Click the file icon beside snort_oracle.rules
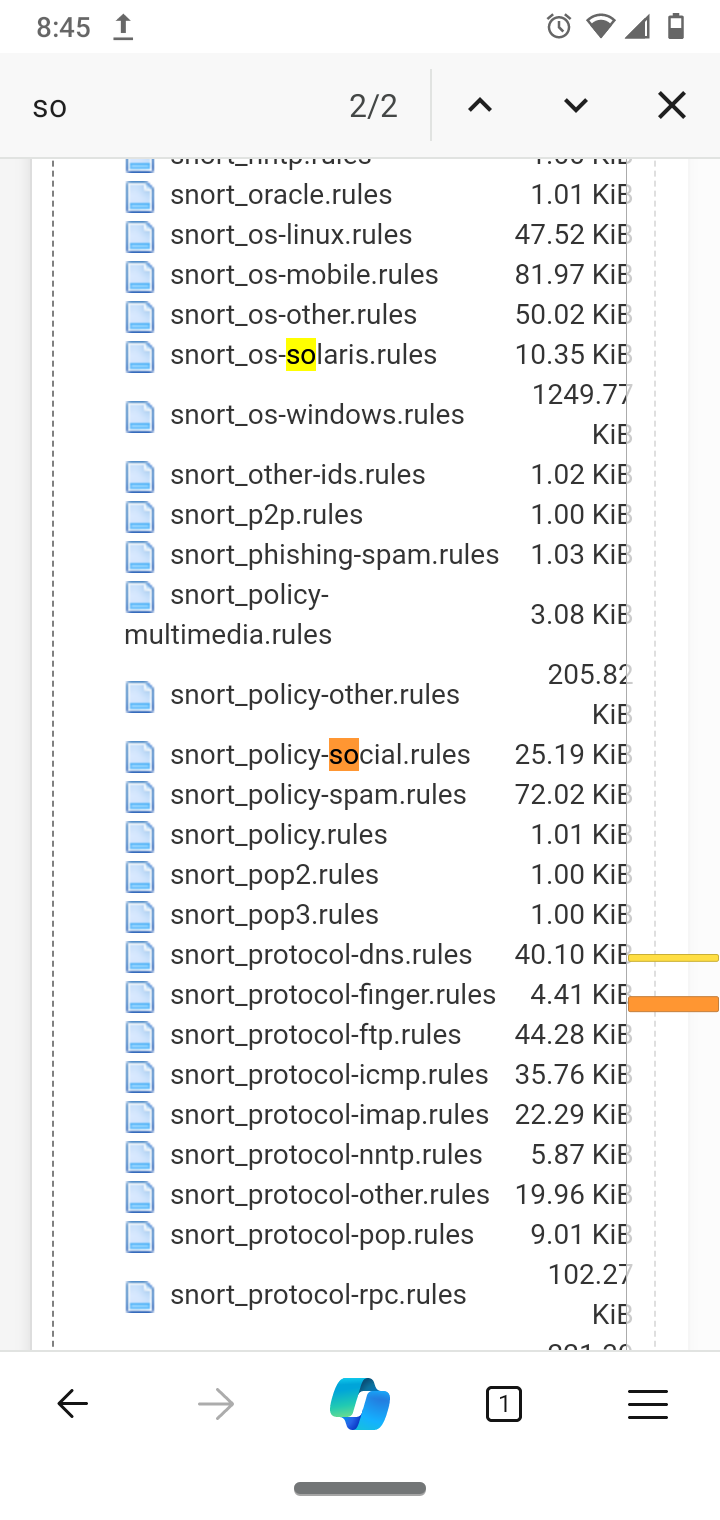720x1520 pixels. point(140,195)
